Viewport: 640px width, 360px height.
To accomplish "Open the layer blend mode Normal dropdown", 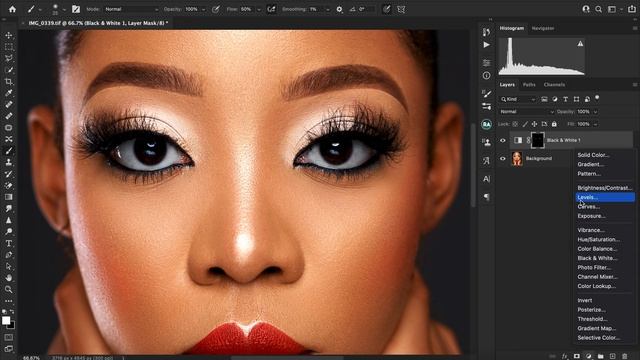I will [x=527, y=112].
